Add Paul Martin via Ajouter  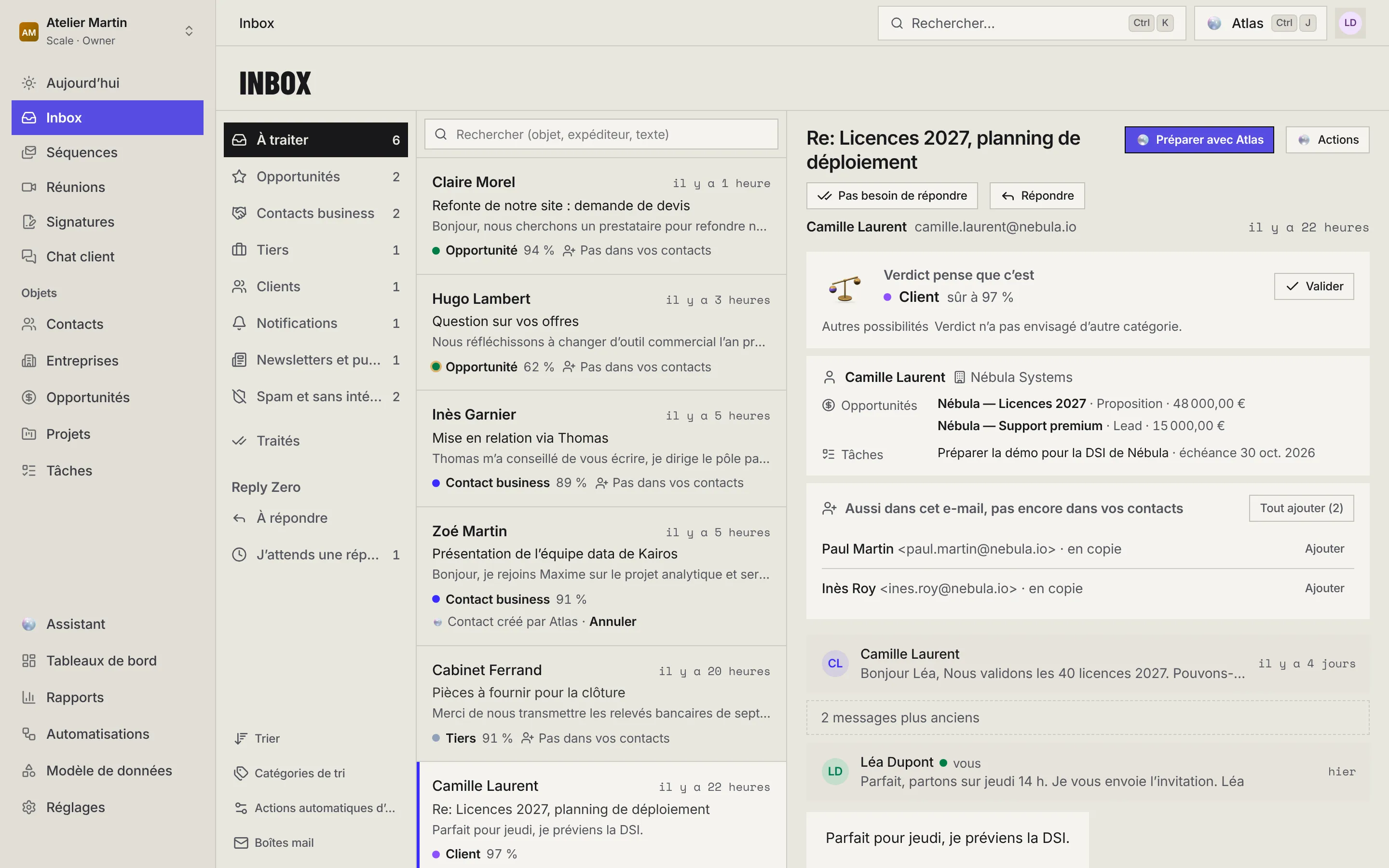(x=1324, y=549)
